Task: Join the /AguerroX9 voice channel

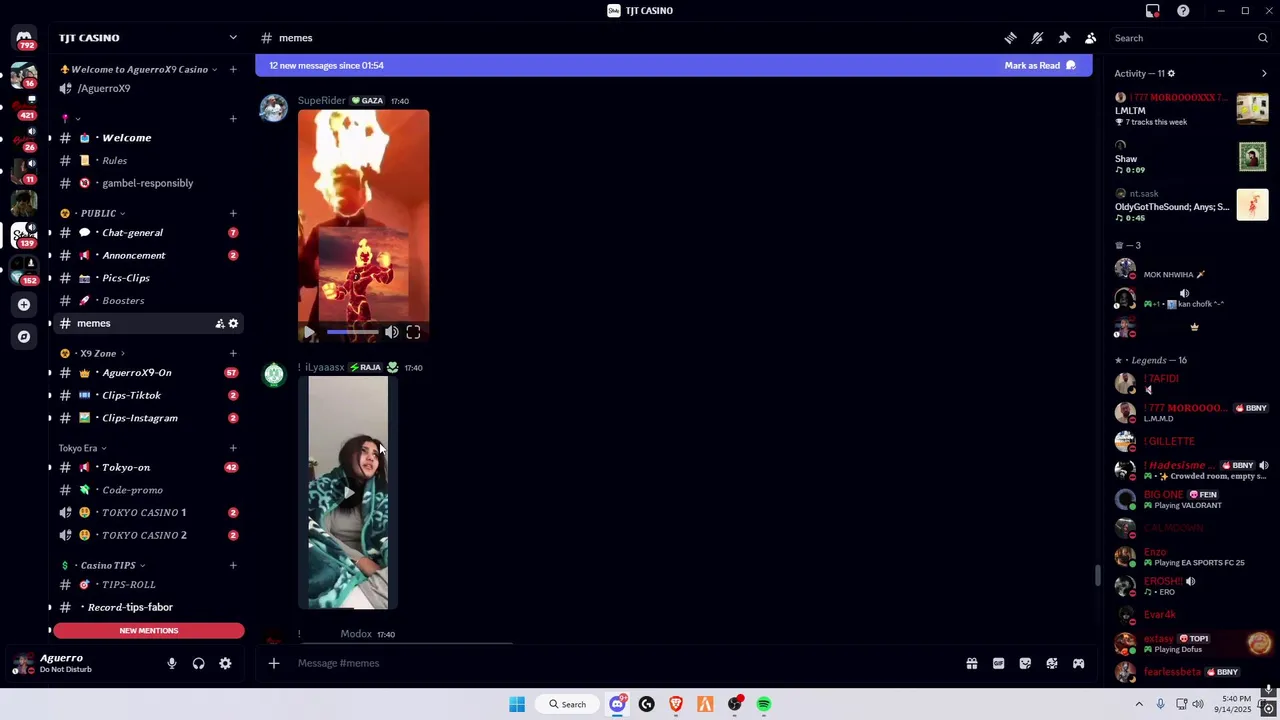Action: (x=148, y=89)
